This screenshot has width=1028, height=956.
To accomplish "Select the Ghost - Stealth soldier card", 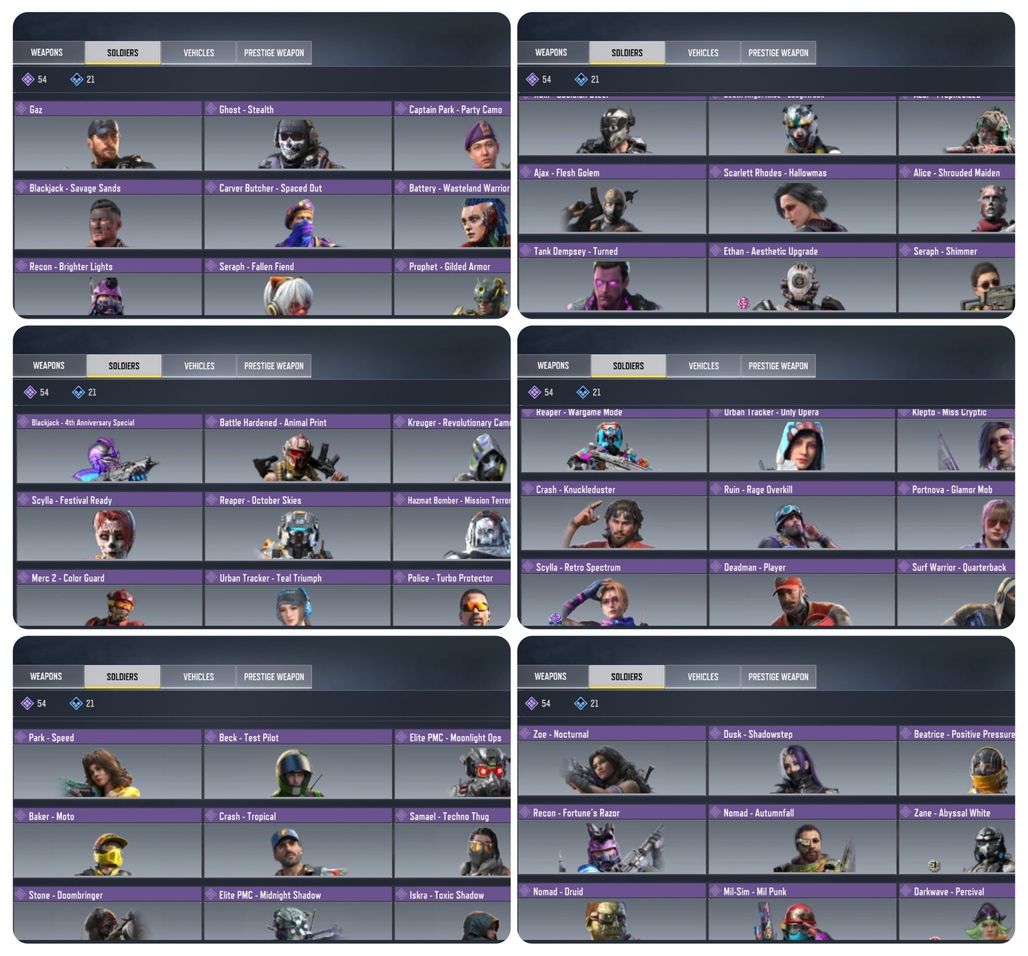I will point(298,136).
